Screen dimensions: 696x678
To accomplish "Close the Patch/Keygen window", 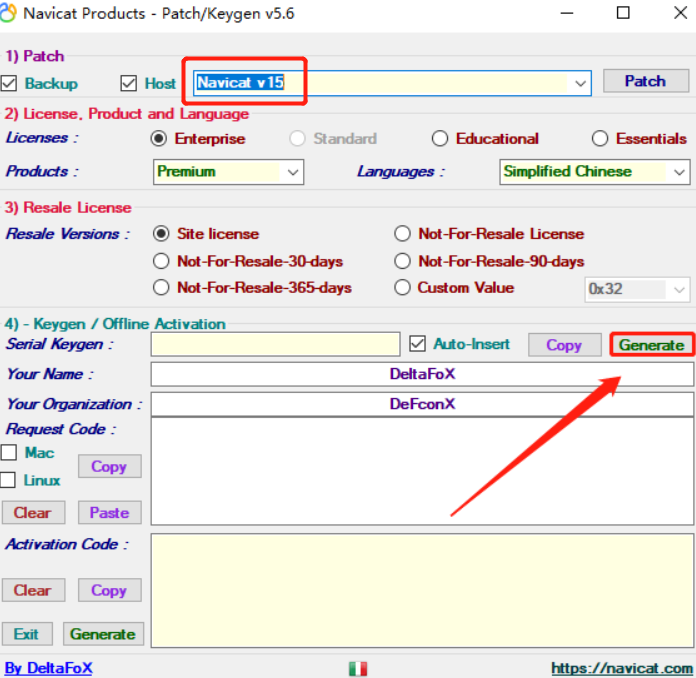I will (680, 13).
